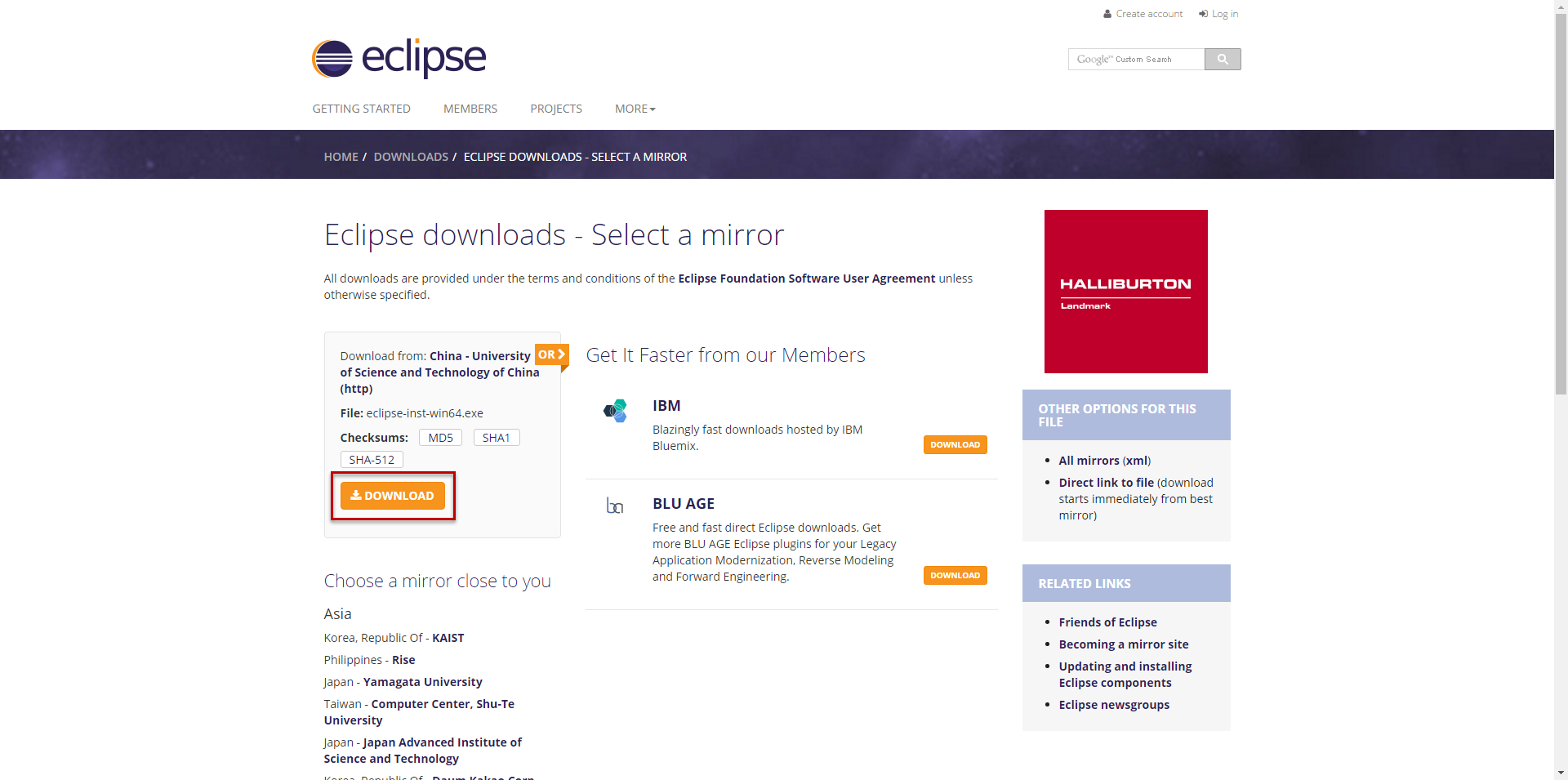Click the eclipse-inst-win64.exe file name

[x=425, y=413]
